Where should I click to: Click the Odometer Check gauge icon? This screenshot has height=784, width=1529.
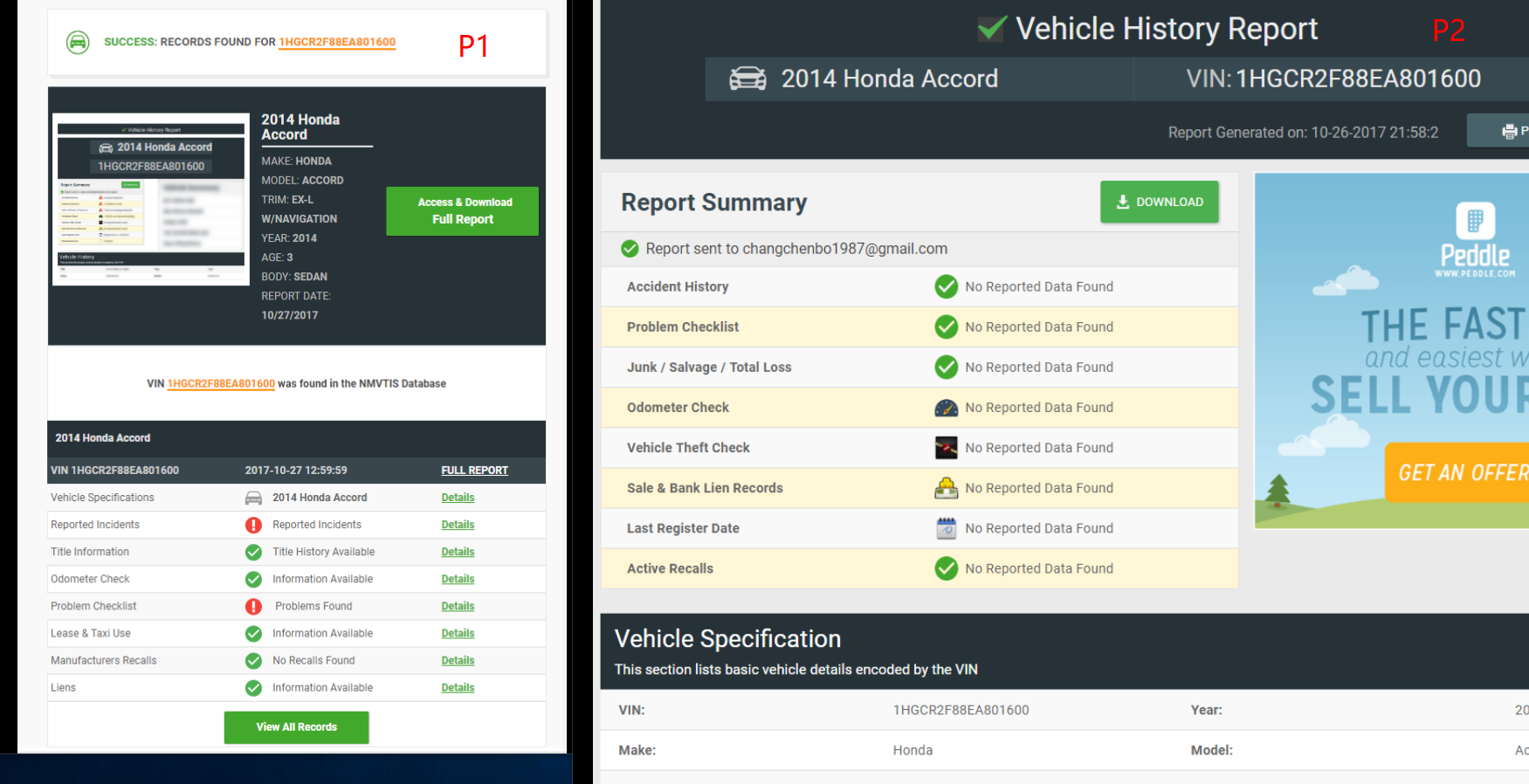click(x=947, y=408)
